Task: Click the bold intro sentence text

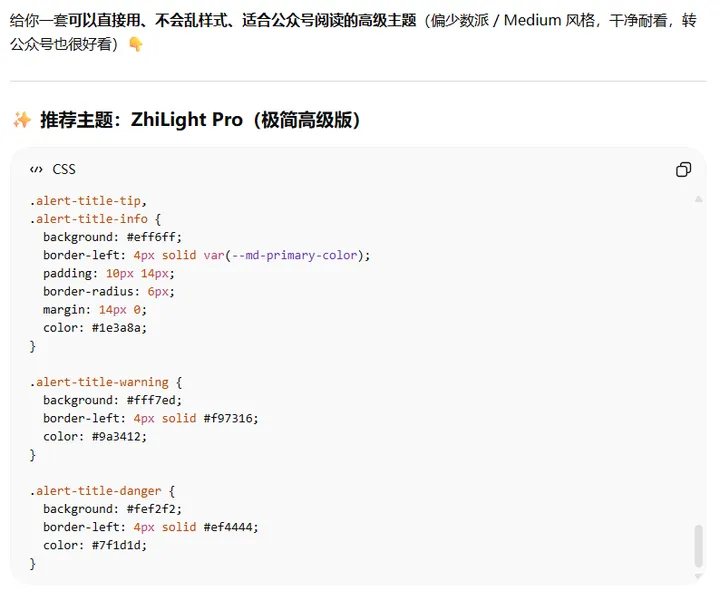Action: click(242, 20)
